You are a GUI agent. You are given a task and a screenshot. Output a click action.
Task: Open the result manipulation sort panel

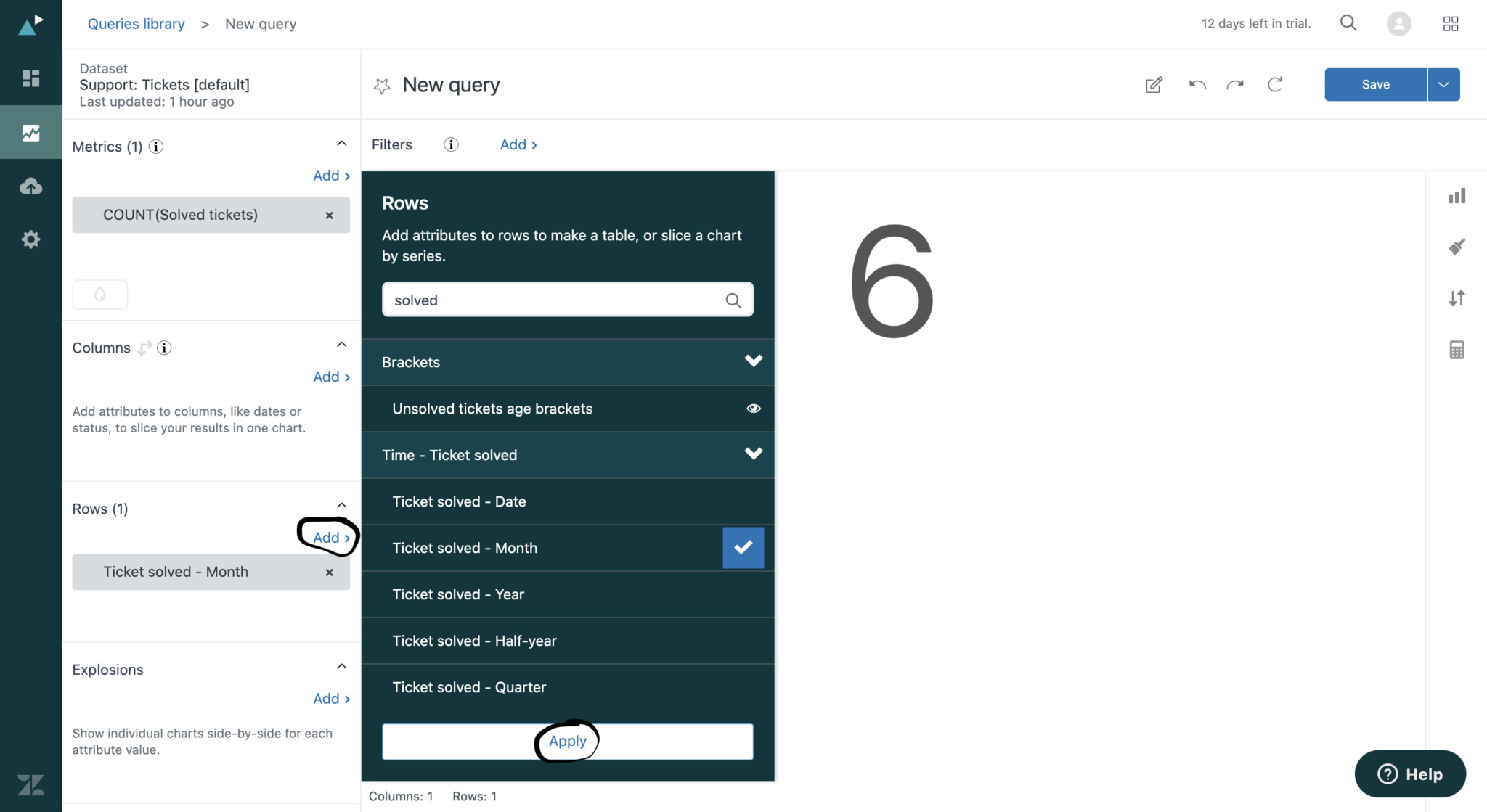[1457, 298]
